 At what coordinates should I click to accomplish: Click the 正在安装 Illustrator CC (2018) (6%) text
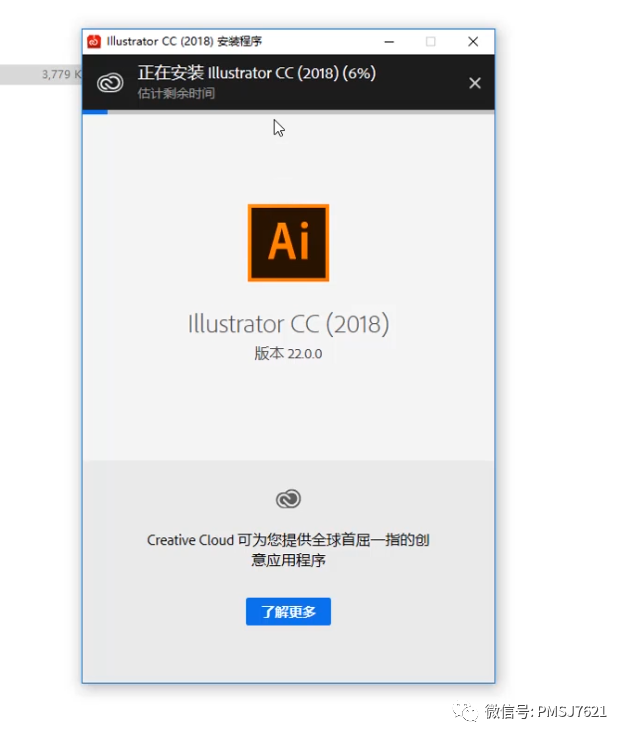pos(257,73)
